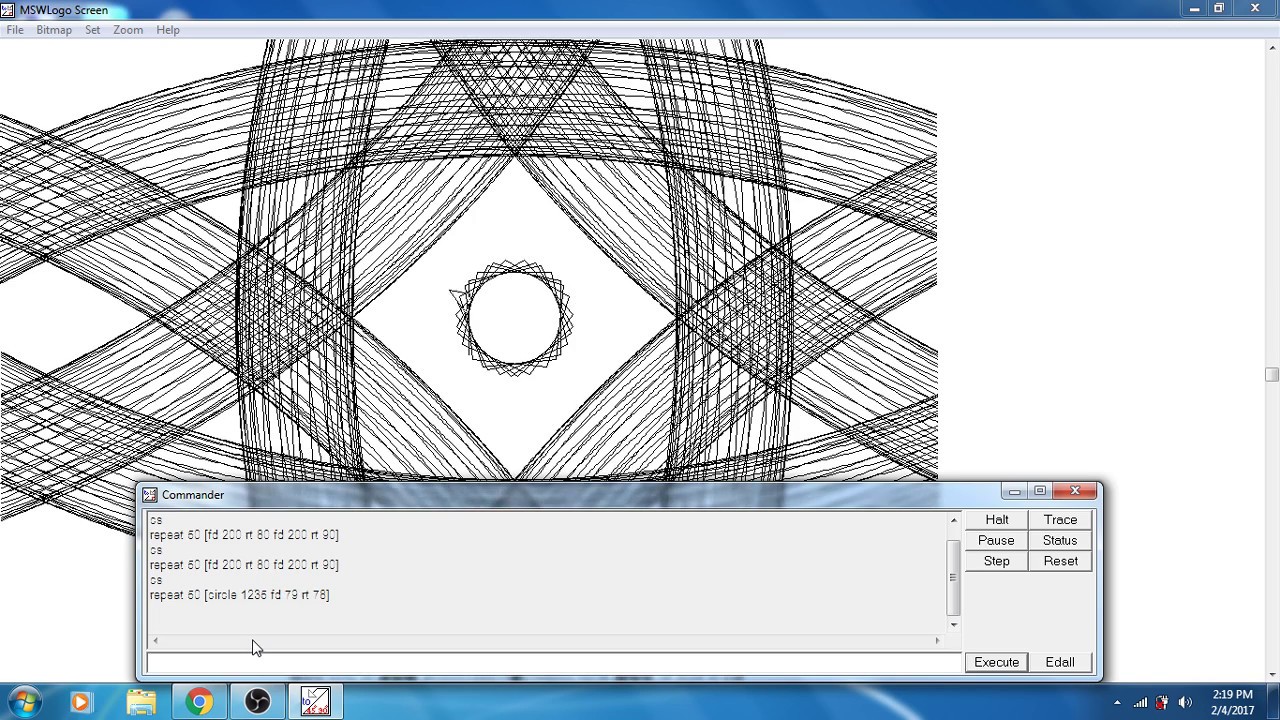Expand the Set menu
1280x720 pixels.
point(92,30)
